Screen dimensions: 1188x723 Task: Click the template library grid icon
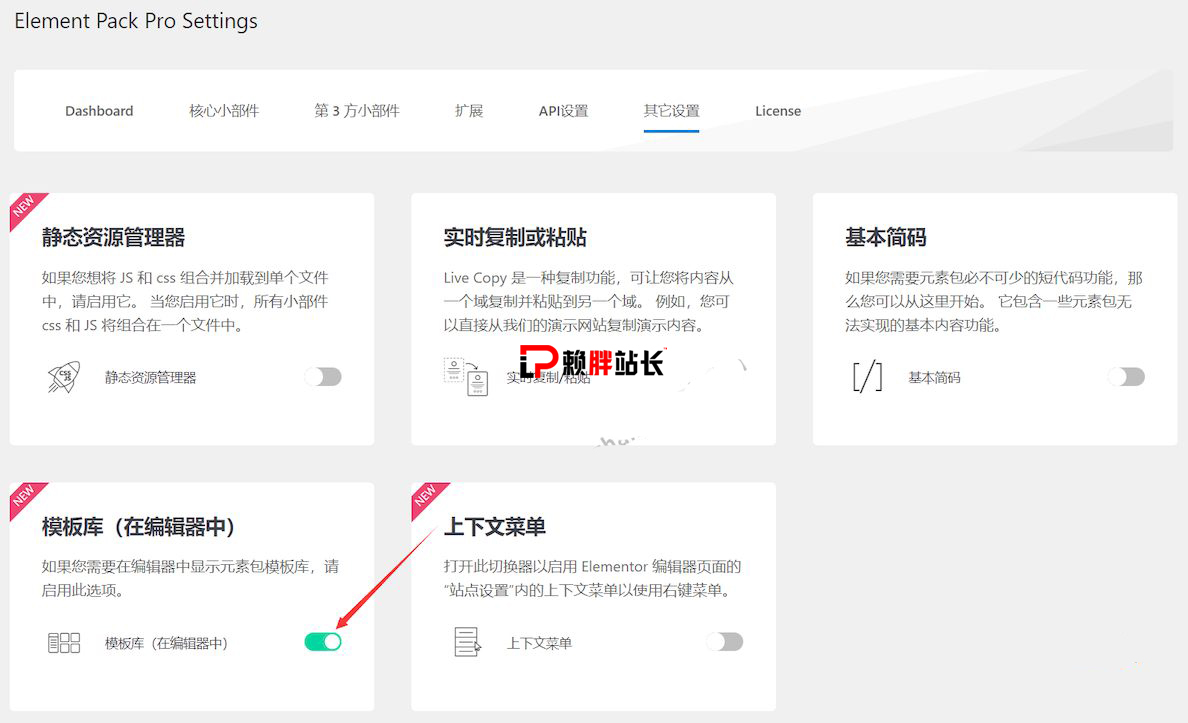coord(64,643)
